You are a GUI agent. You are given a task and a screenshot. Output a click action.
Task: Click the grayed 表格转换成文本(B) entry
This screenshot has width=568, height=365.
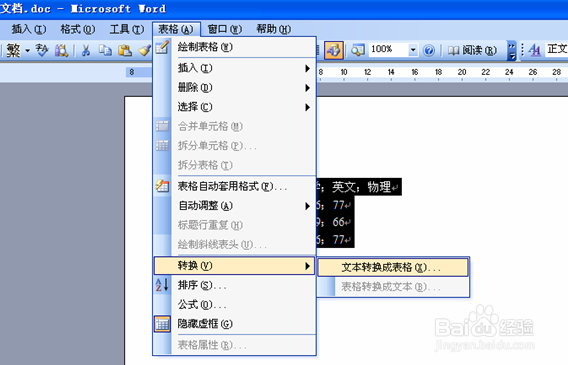(x=393, y=287)
